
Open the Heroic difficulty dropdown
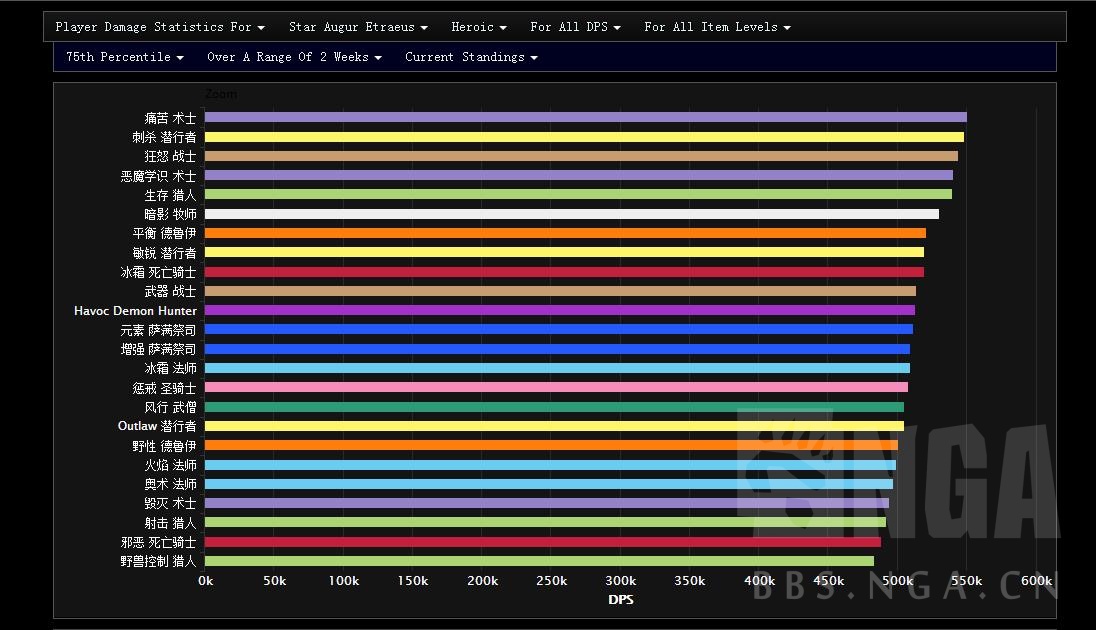click(x=478, y=27)
